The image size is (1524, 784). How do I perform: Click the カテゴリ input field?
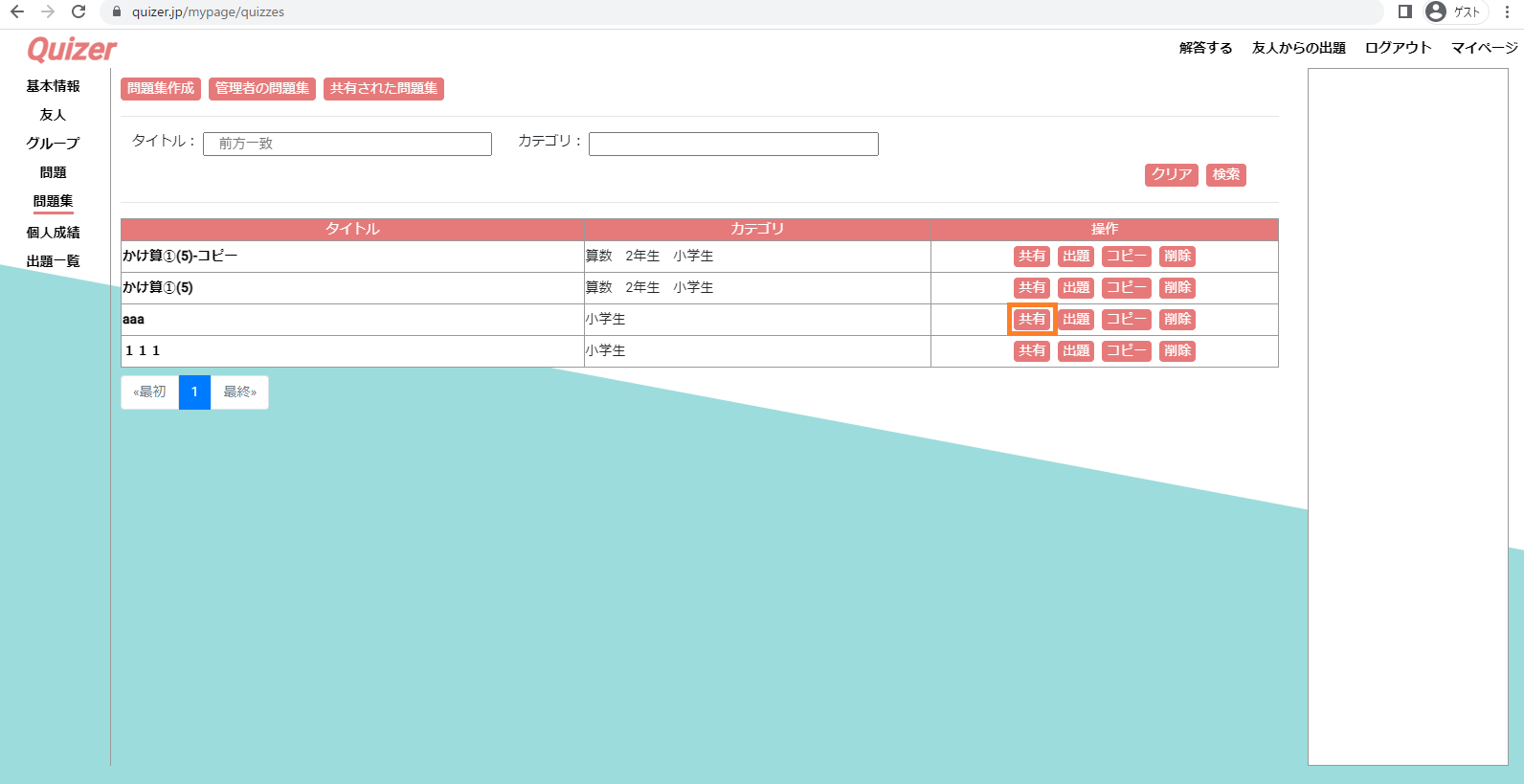[733, 144]
